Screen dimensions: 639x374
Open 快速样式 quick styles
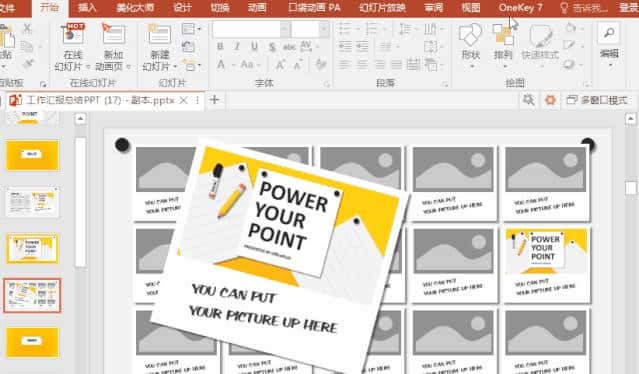coord(540,46)
